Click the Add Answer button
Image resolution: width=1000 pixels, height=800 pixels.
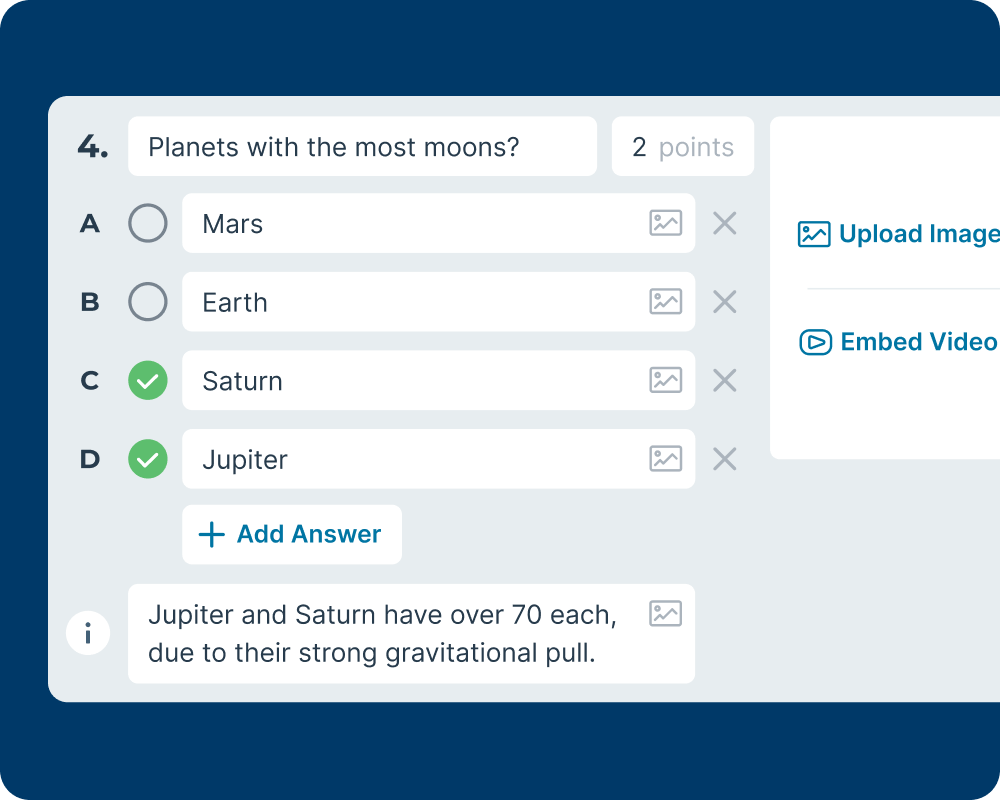(291, 534)
